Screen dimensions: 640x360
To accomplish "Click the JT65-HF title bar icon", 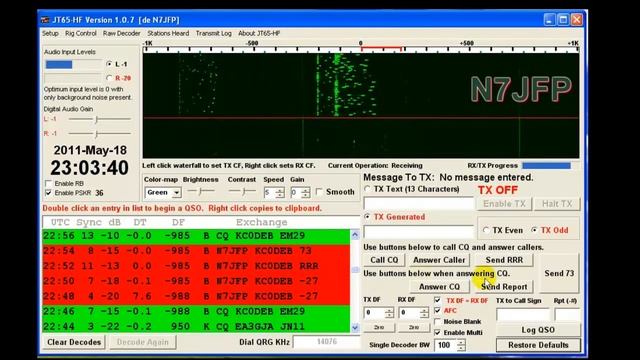I will [x=45, y=20].
